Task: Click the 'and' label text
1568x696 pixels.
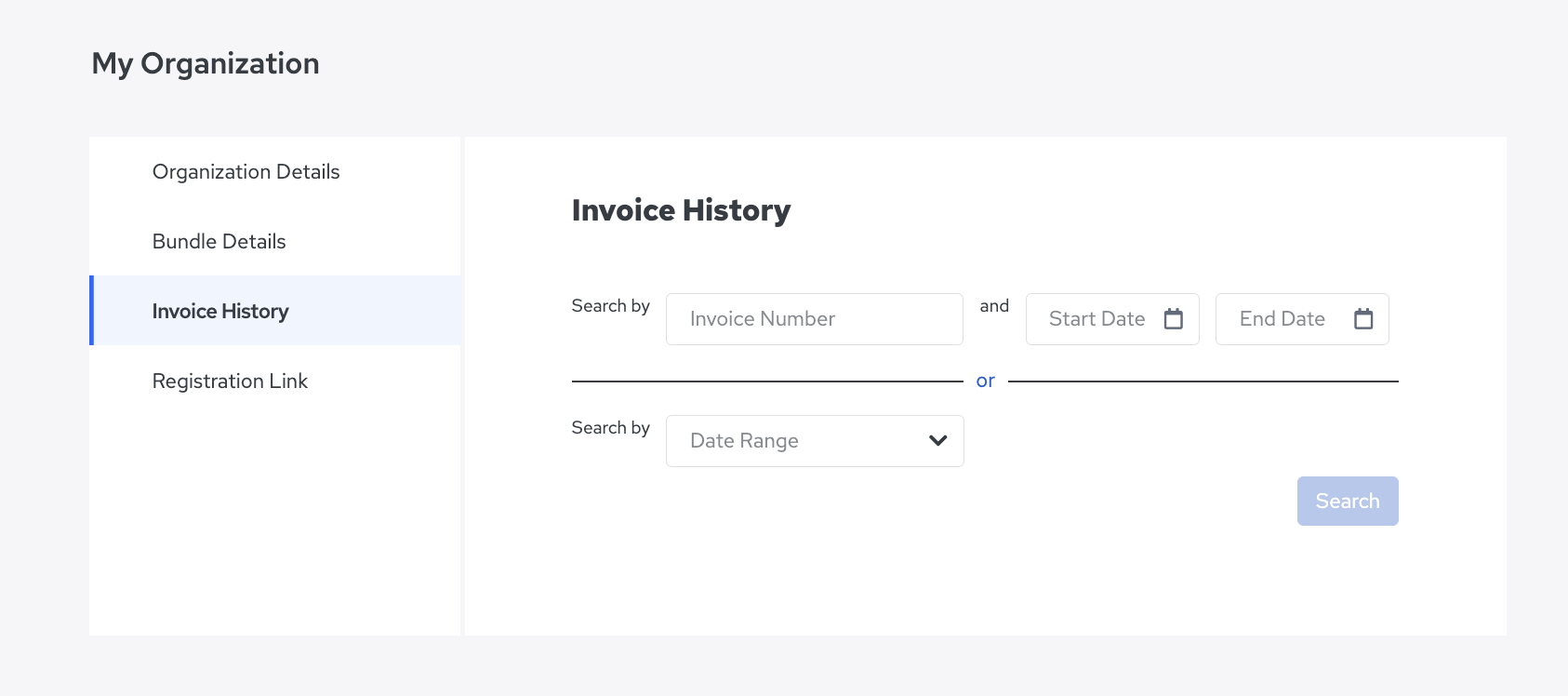Action: click(994, 306)
